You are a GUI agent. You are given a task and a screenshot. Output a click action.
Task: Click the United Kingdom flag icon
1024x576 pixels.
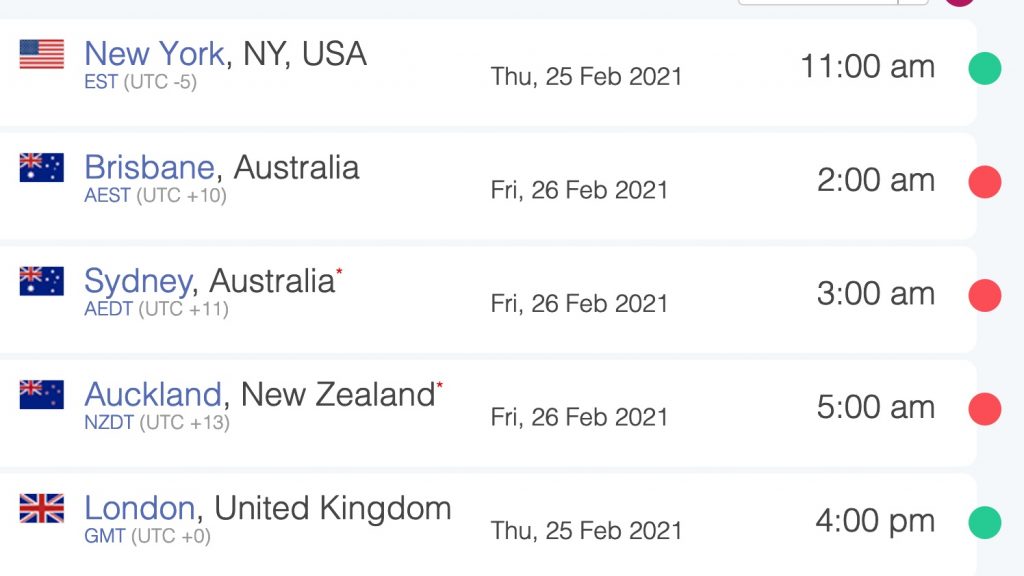point(42,508)
